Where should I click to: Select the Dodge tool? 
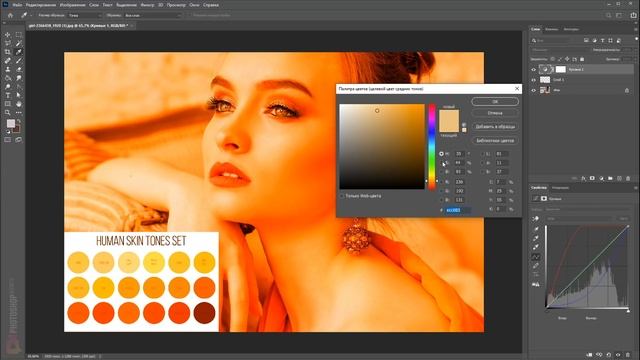tap(8, 87)
